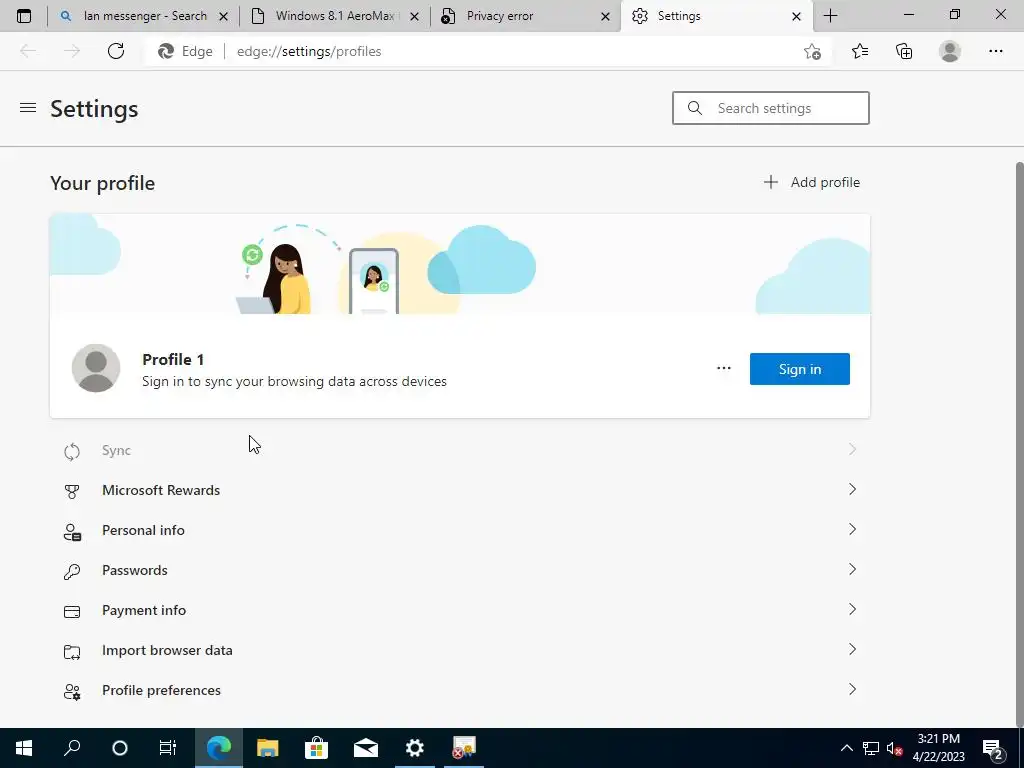Click the Personal info person icon
The image size is (1024, 768).
(x=72, y=532)
